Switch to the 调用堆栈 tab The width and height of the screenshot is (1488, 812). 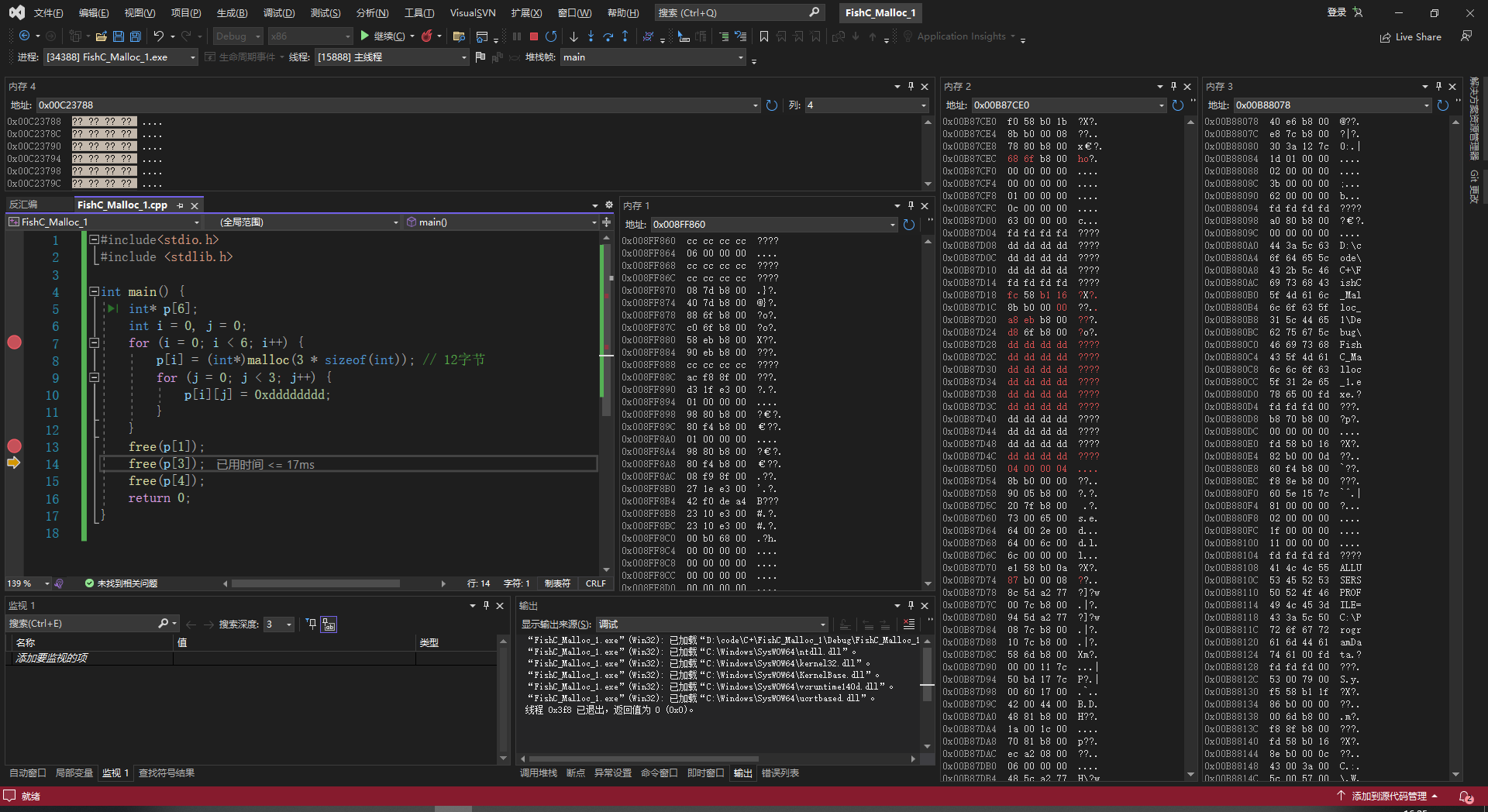click(x=538, y=773)
